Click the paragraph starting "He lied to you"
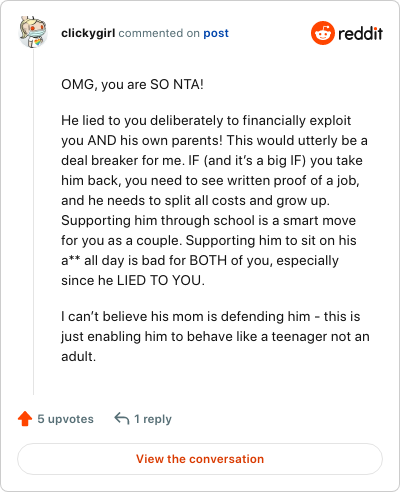This screenshot has height=492, width=400. 215,200
